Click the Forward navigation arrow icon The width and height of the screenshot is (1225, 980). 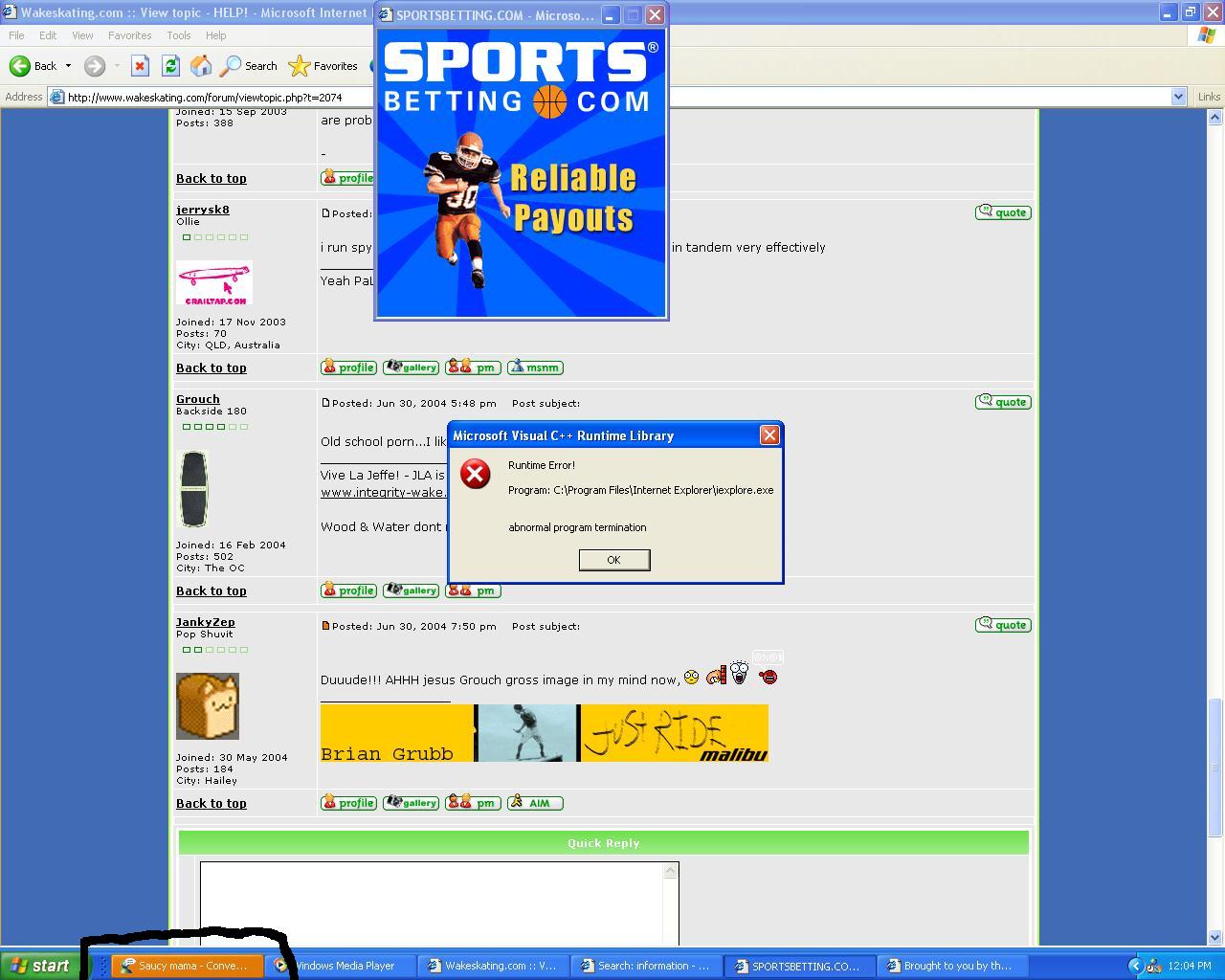click(x=94, y=66)
